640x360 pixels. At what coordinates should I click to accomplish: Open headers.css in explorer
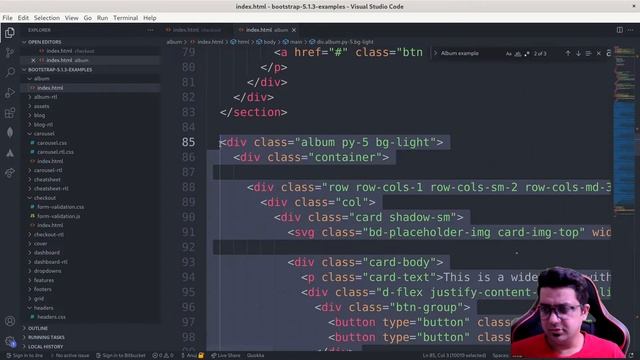(x=51, y=317)
